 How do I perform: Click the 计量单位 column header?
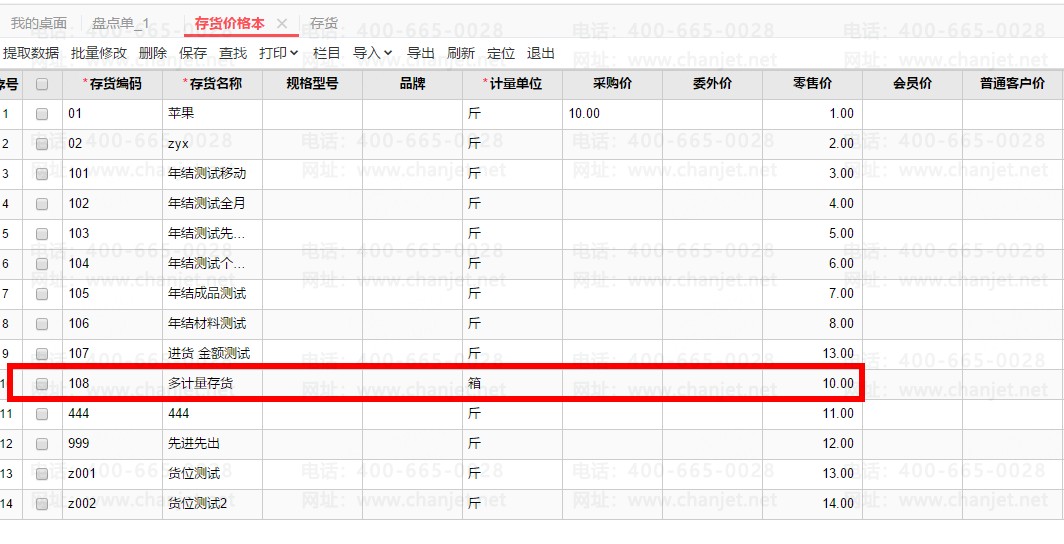pyautogui.click(x=512, y=84)
